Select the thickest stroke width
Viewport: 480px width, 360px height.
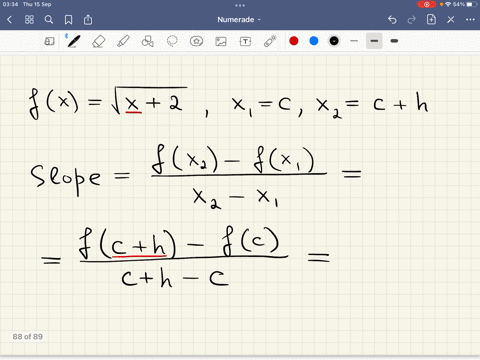pos(394,41)
